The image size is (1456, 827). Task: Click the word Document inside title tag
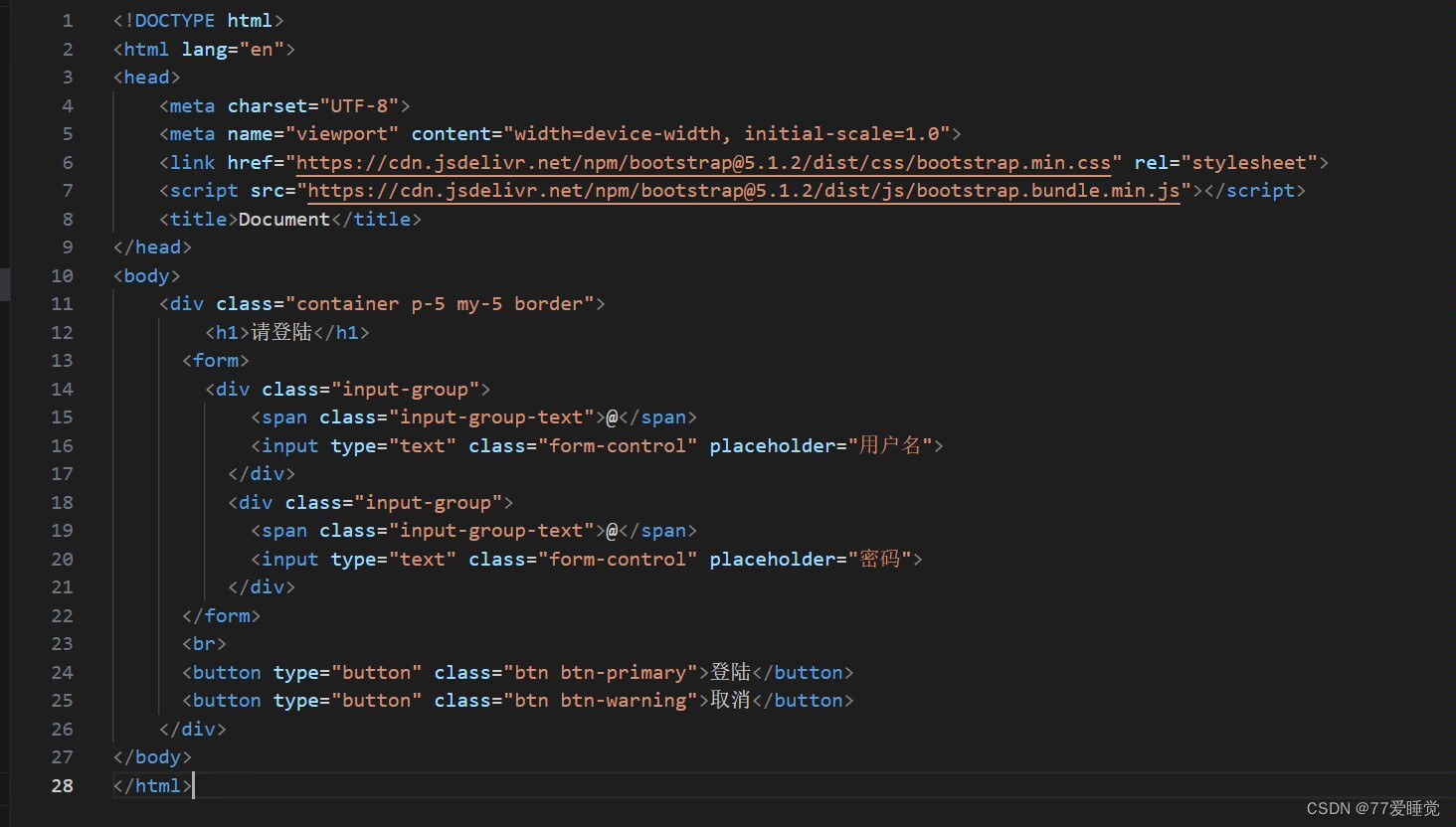click(x=284, y=219)
